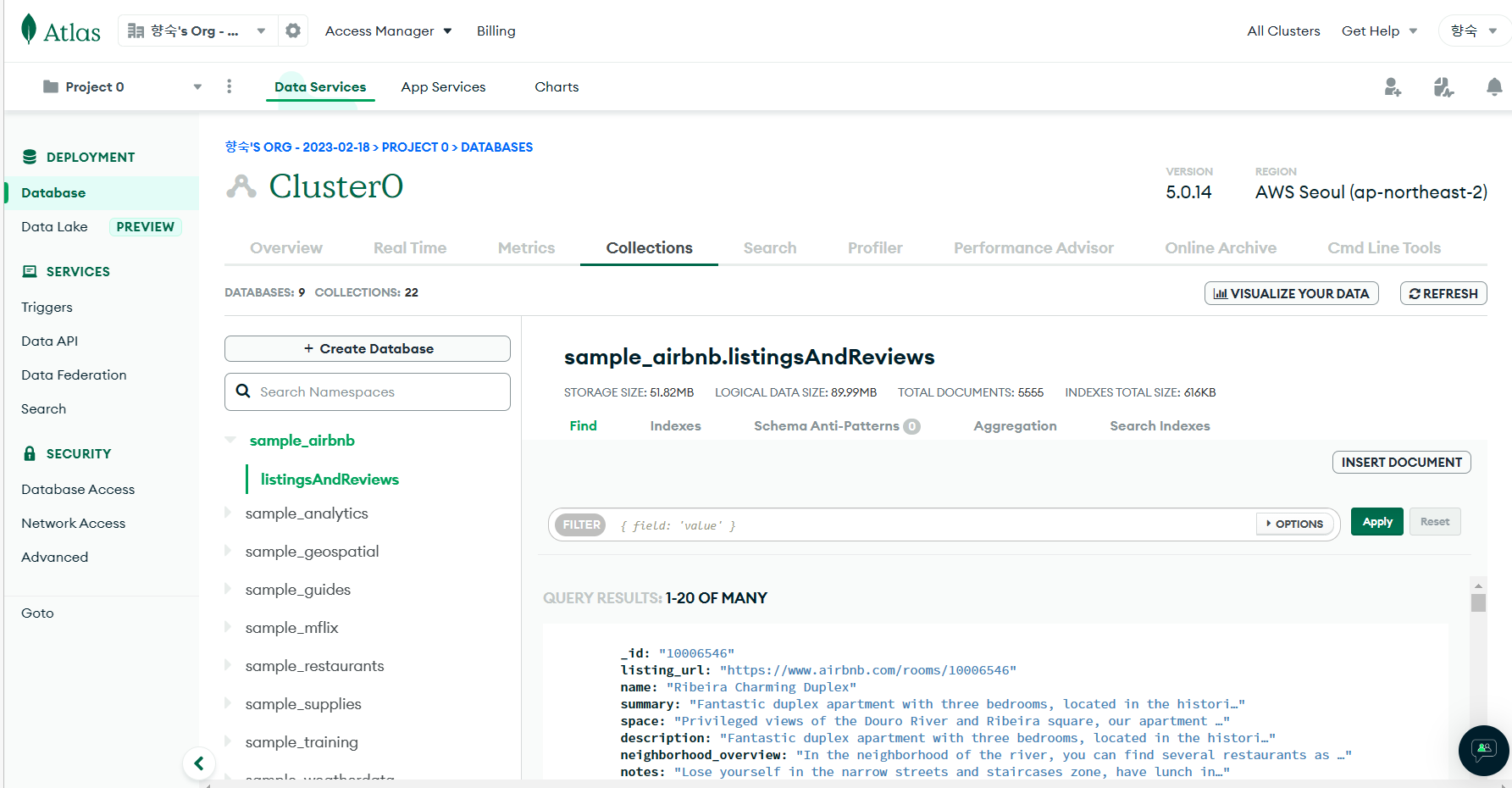Open the Access Manager dropdown
The image size is (1512, 788).
[388, 31]
